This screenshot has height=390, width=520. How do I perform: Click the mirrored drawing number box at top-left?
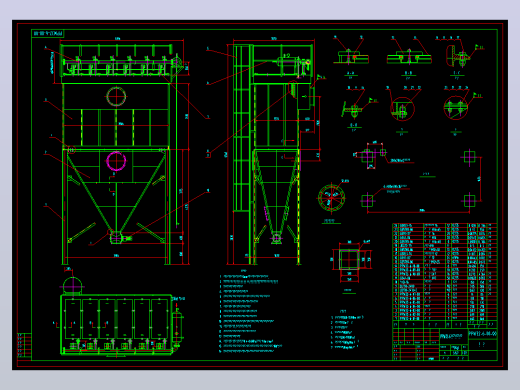point(48,33)
